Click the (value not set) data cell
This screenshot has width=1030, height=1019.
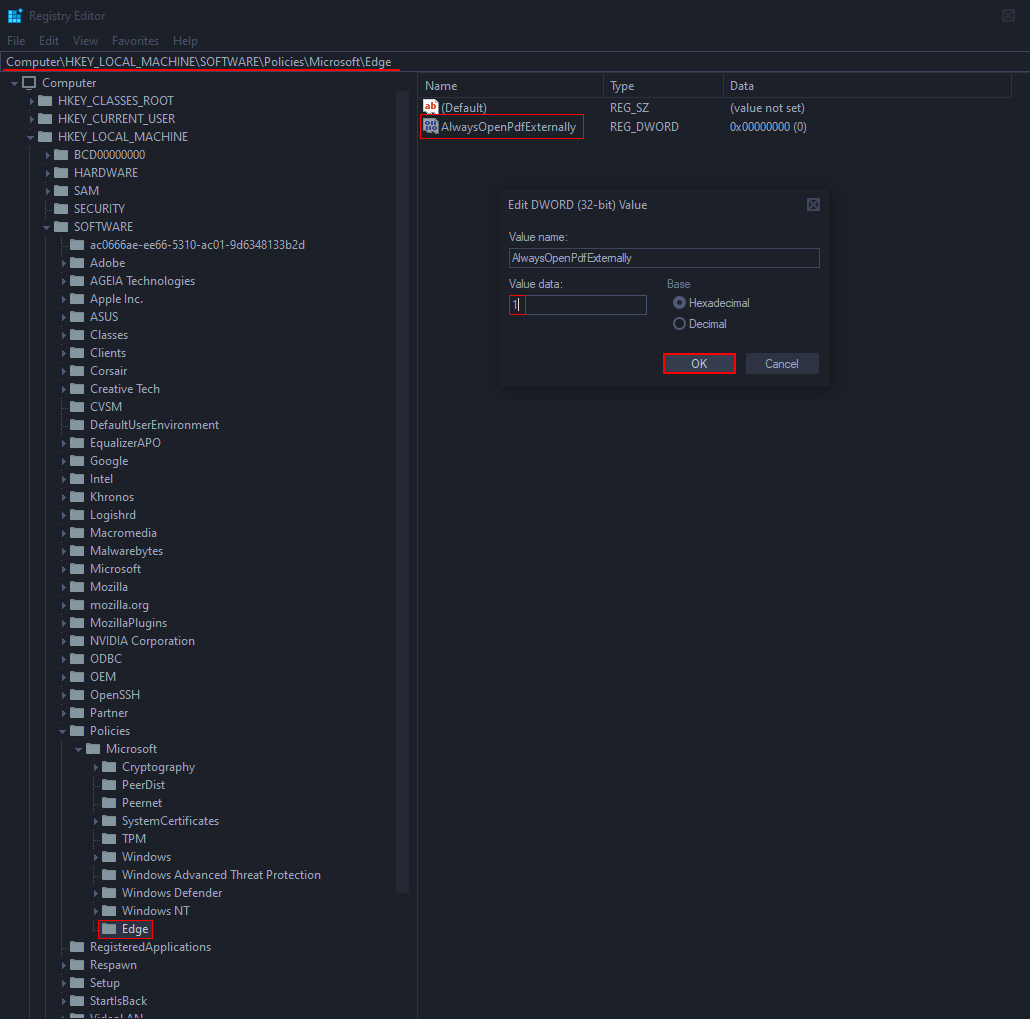coord(767,108)
